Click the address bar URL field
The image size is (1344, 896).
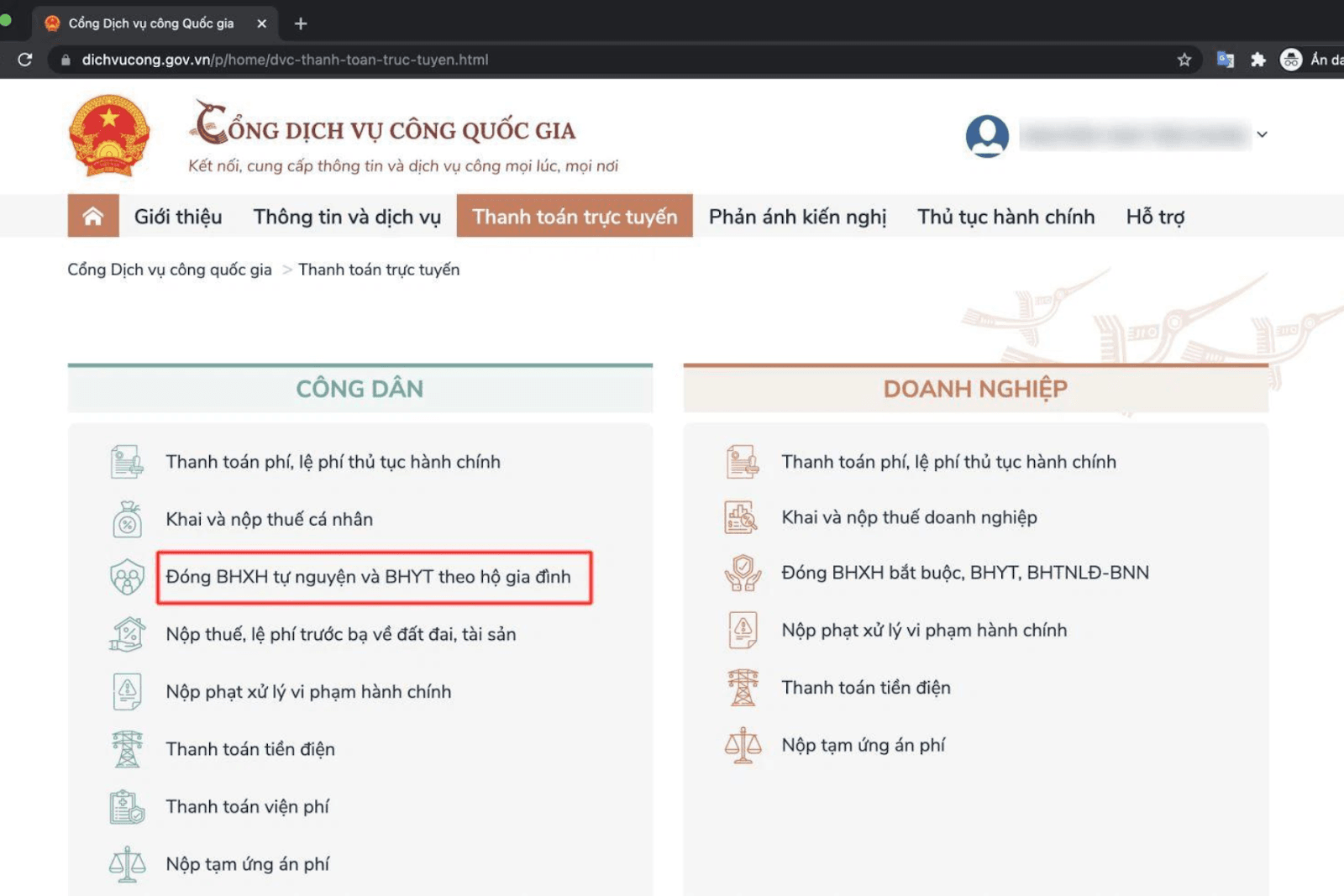[x=626, y=60]
